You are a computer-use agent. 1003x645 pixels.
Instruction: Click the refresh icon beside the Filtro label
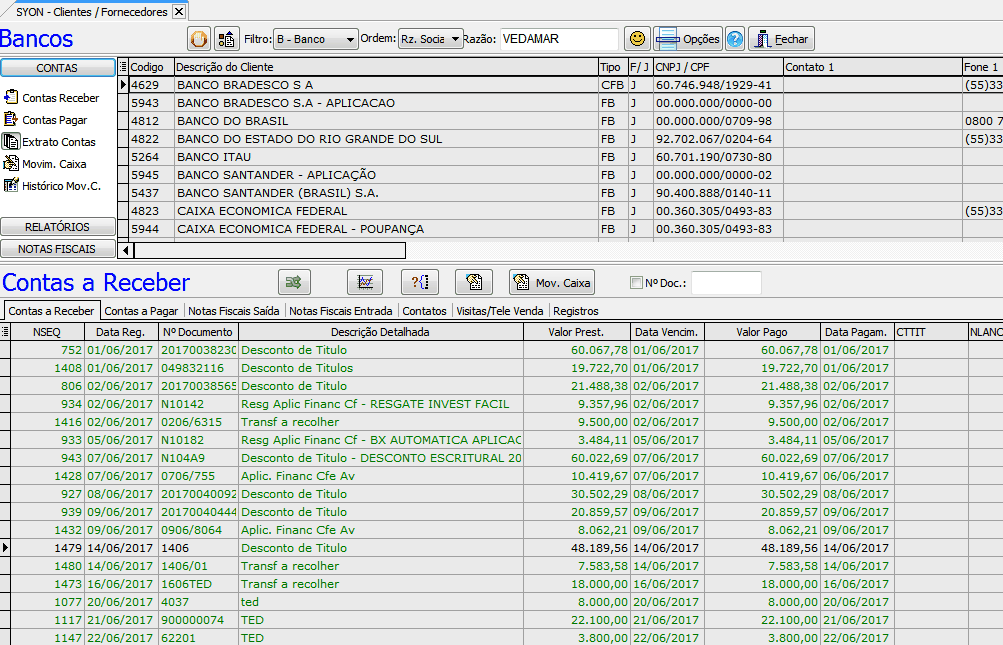coord(199,39)
